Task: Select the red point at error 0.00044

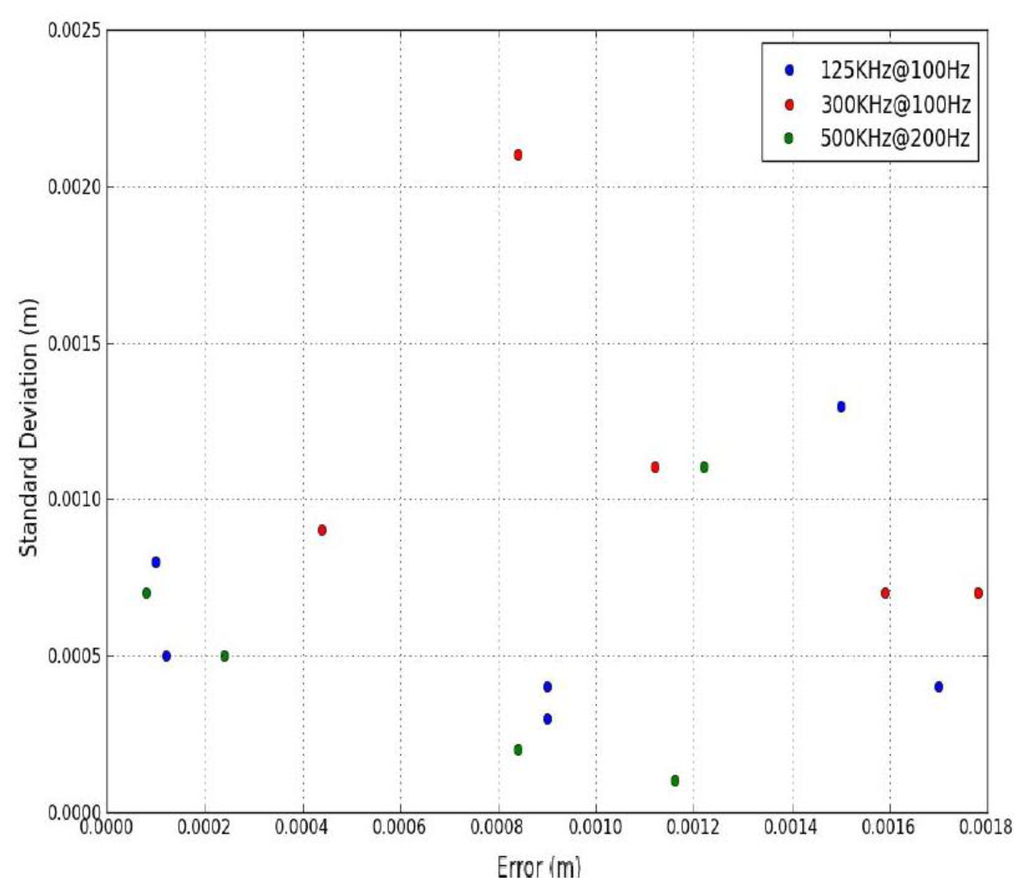Action: pyautogui.click(x=322, y=530)
